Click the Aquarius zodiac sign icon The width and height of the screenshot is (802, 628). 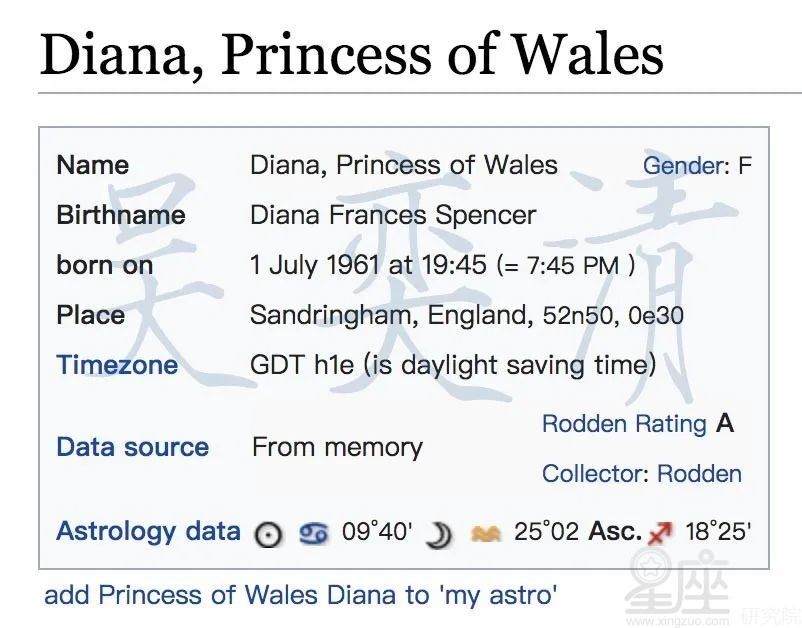point(485,534)
